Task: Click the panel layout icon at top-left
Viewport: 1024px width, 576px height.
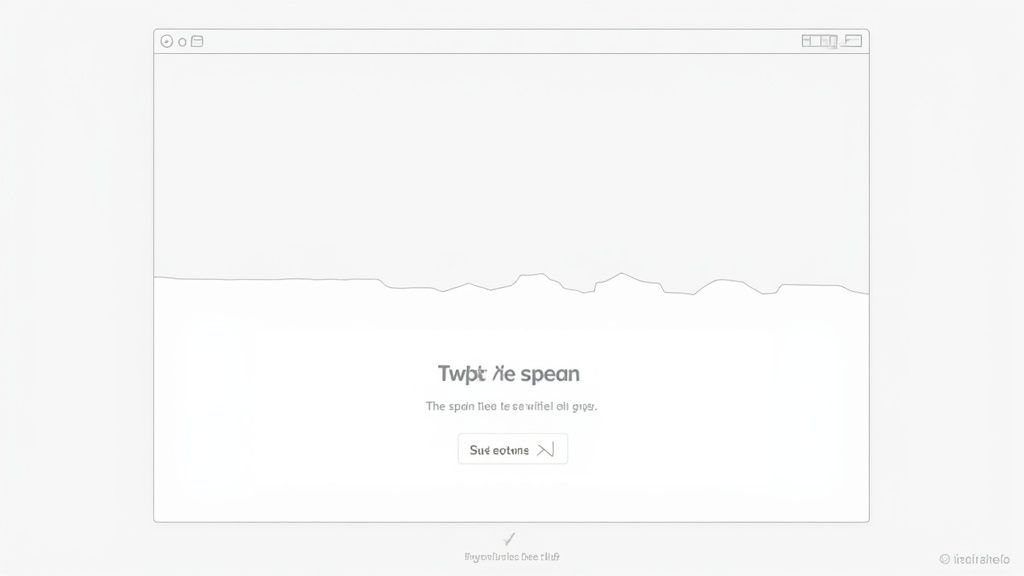Action: (197, 41)
